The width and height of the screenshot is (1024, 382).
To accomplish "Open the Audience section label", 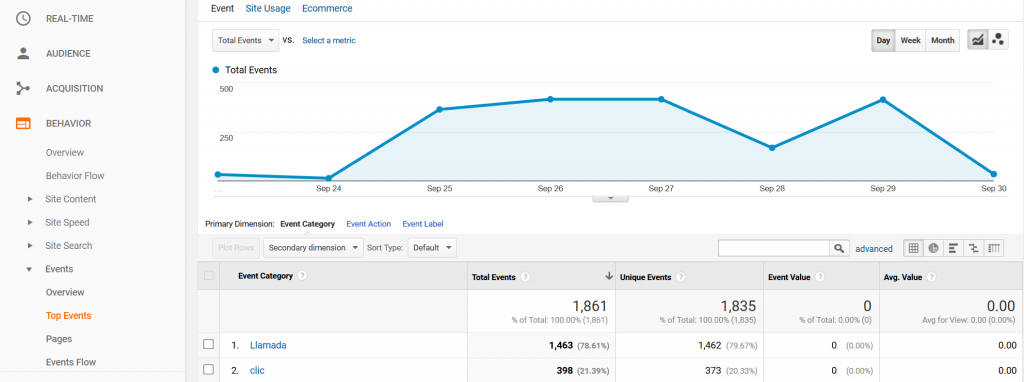I will 68,54.
